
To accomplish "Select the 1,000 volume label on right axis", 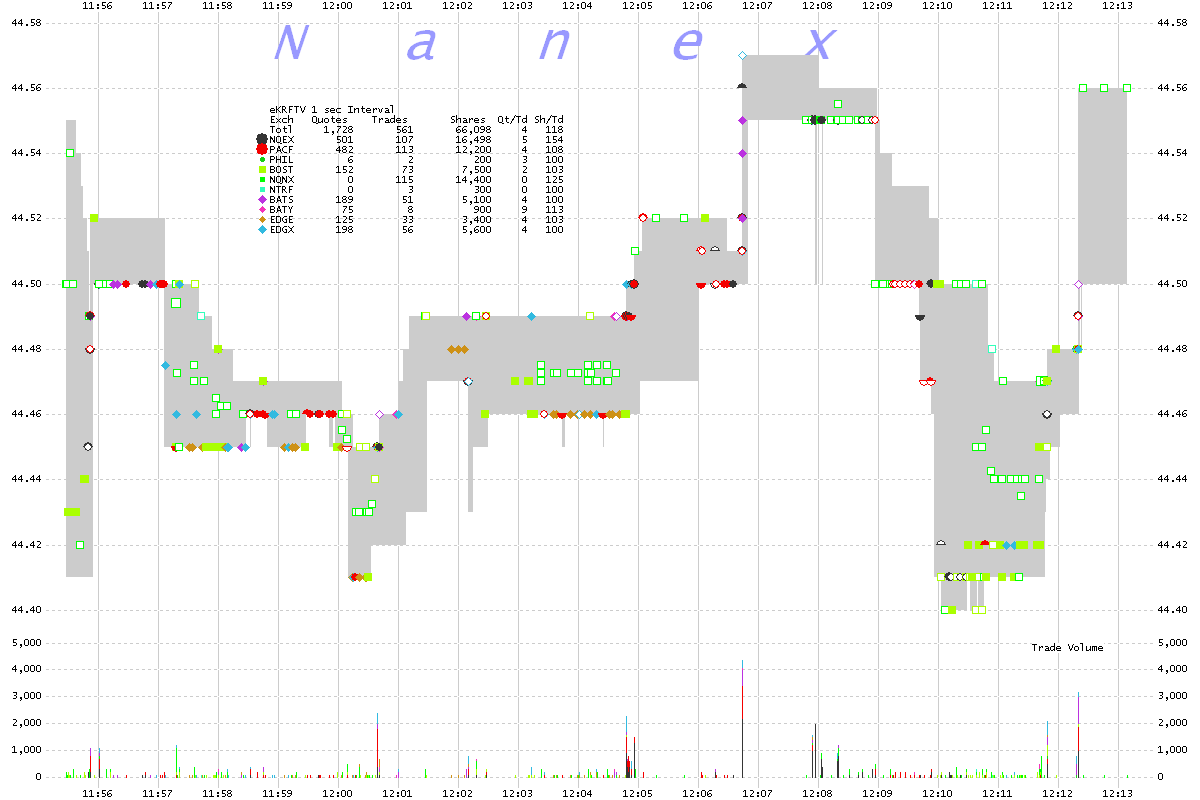I will point(1173,750).
